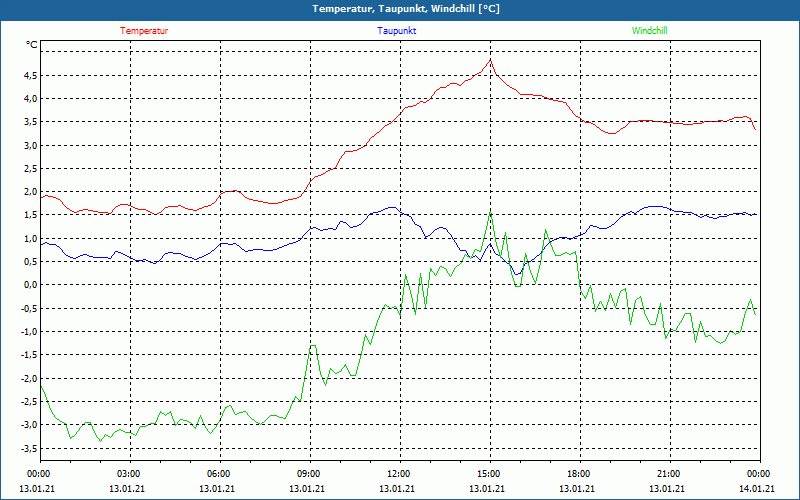
Task: Click the 03:00 time axis label
Action: pos(128,474)
